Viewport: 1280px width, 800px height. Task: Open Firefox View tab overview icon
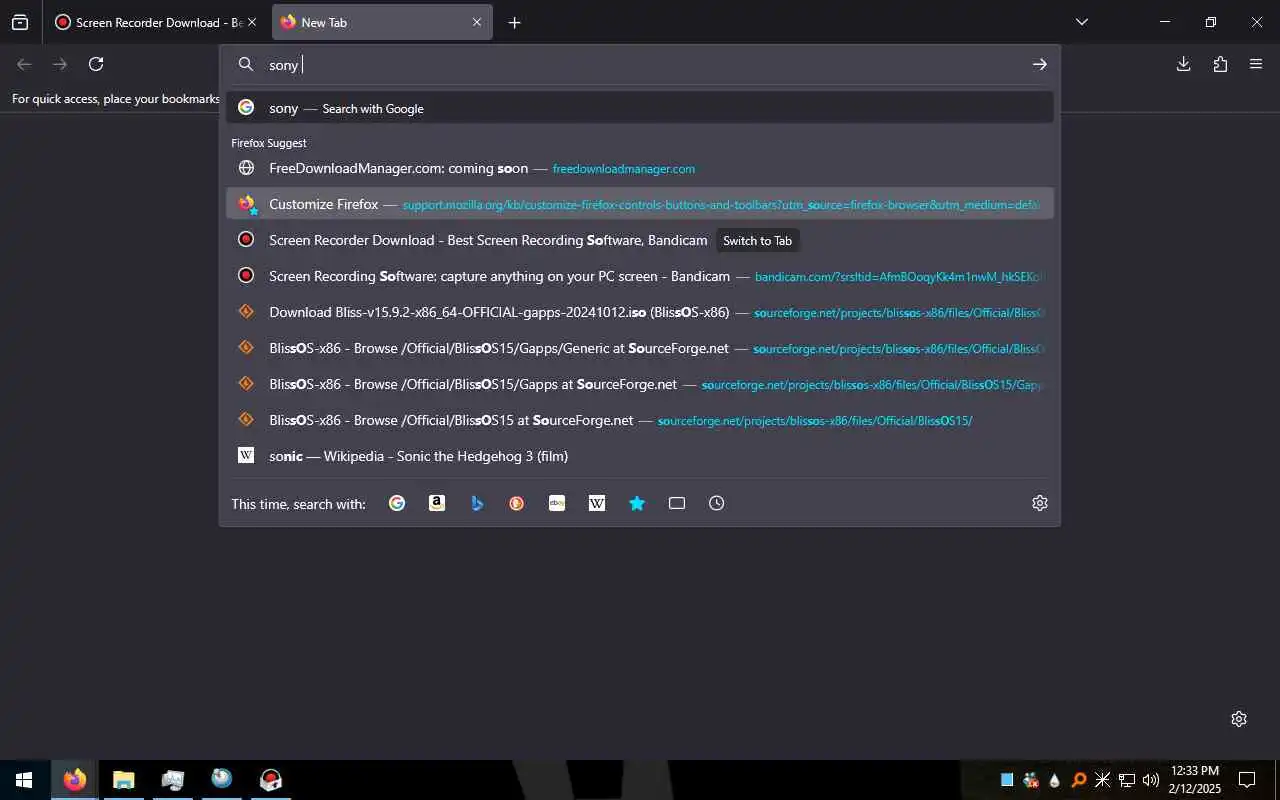pos(20,22)
